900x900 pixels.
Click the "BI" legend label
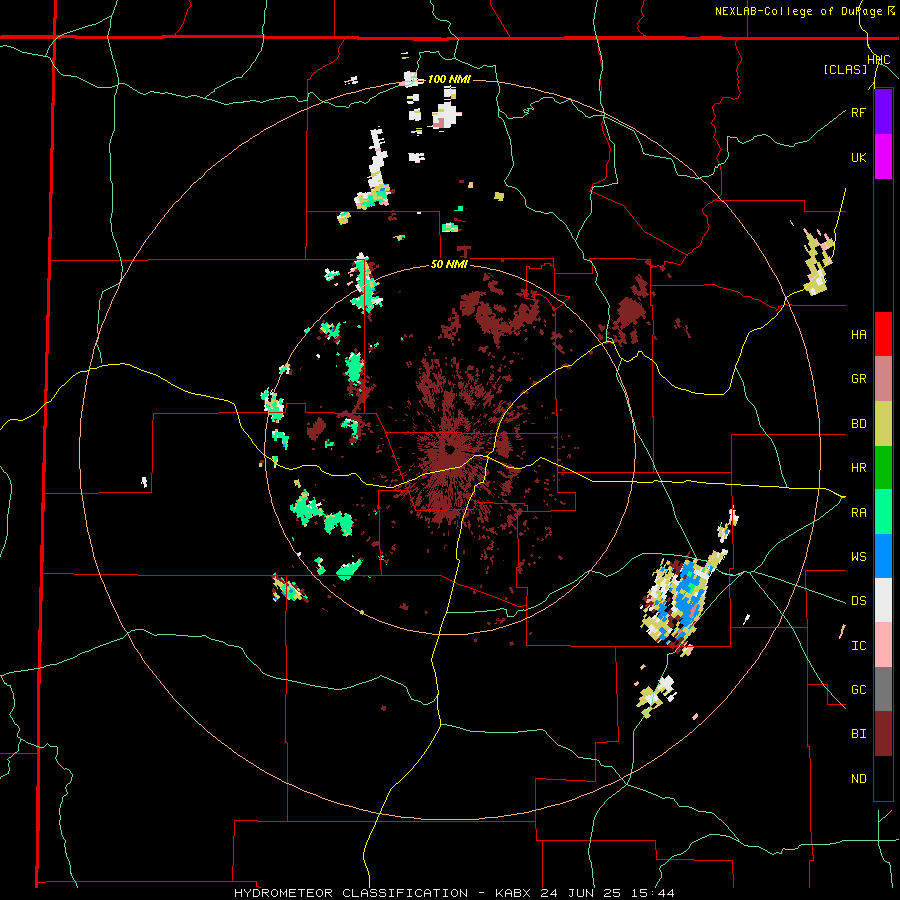[858, 734]
